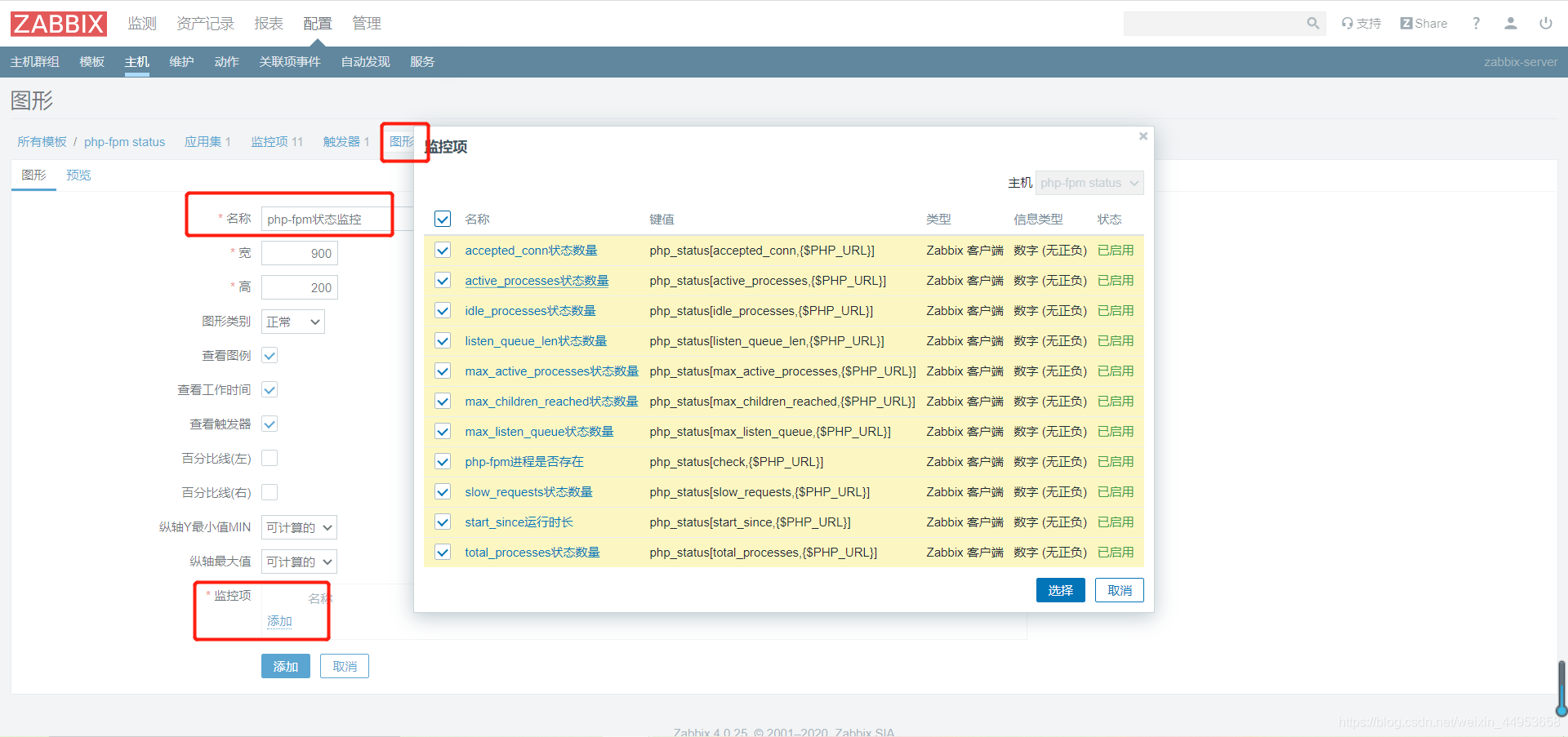Close the 监控项 popup dialog
Image resolution: width=1568 pixels, height=737 pixels.
tap(1143, 136)
